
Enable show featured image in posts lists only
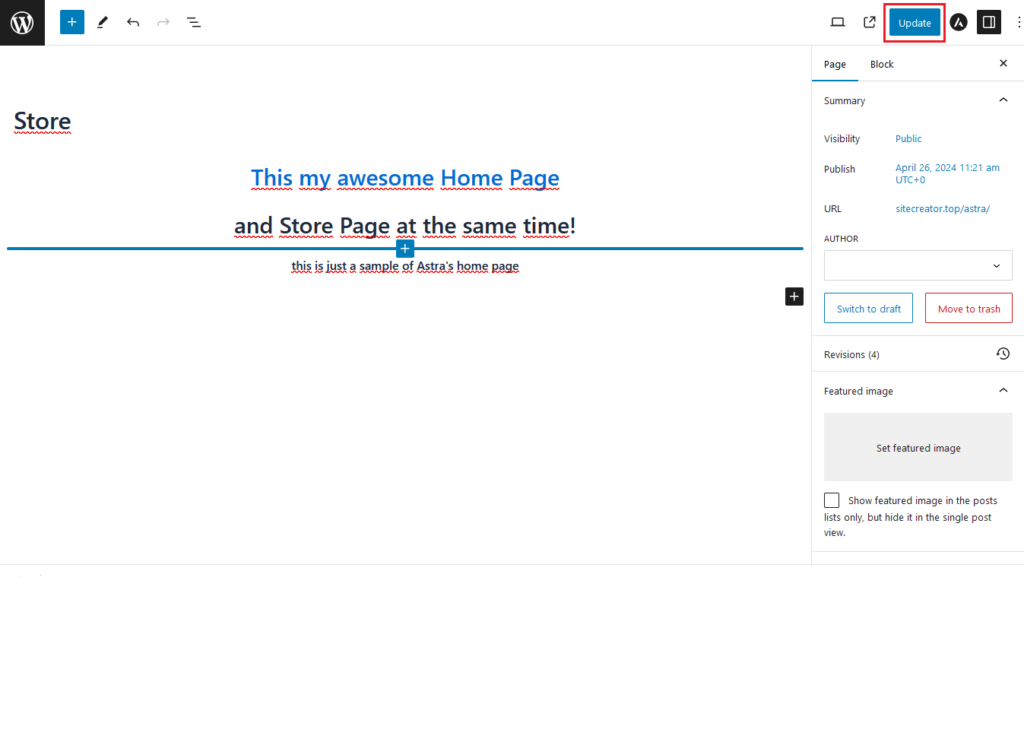(x=832, y=500)
